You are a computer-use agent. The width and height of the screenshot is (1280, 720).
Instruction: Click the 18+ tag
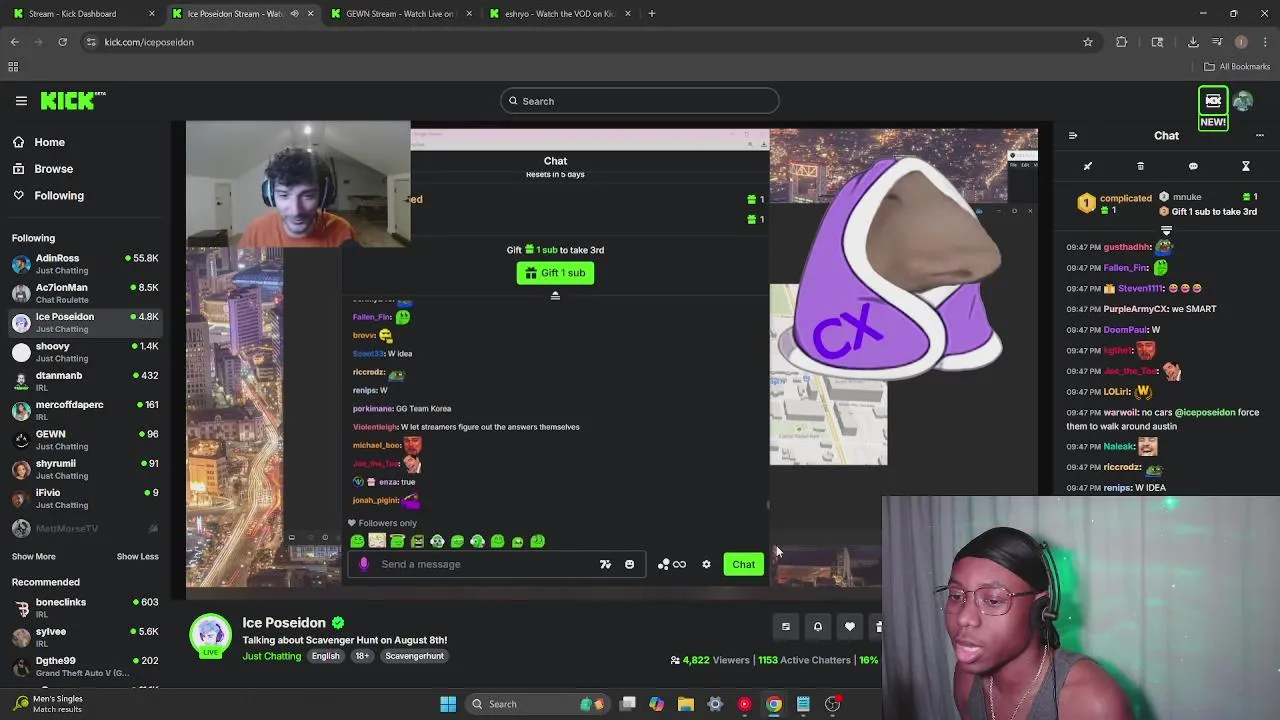[x=362, y=656]
